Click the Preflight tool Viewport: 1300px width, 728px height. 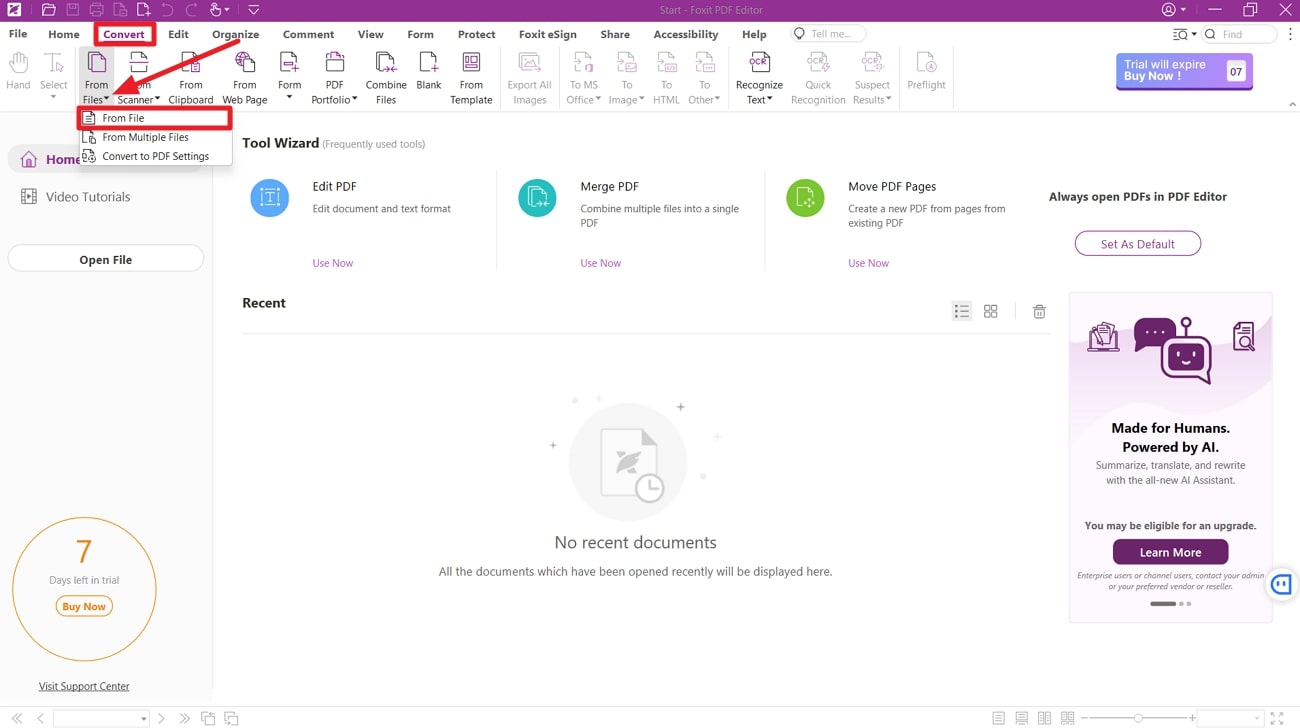(926, 72)
